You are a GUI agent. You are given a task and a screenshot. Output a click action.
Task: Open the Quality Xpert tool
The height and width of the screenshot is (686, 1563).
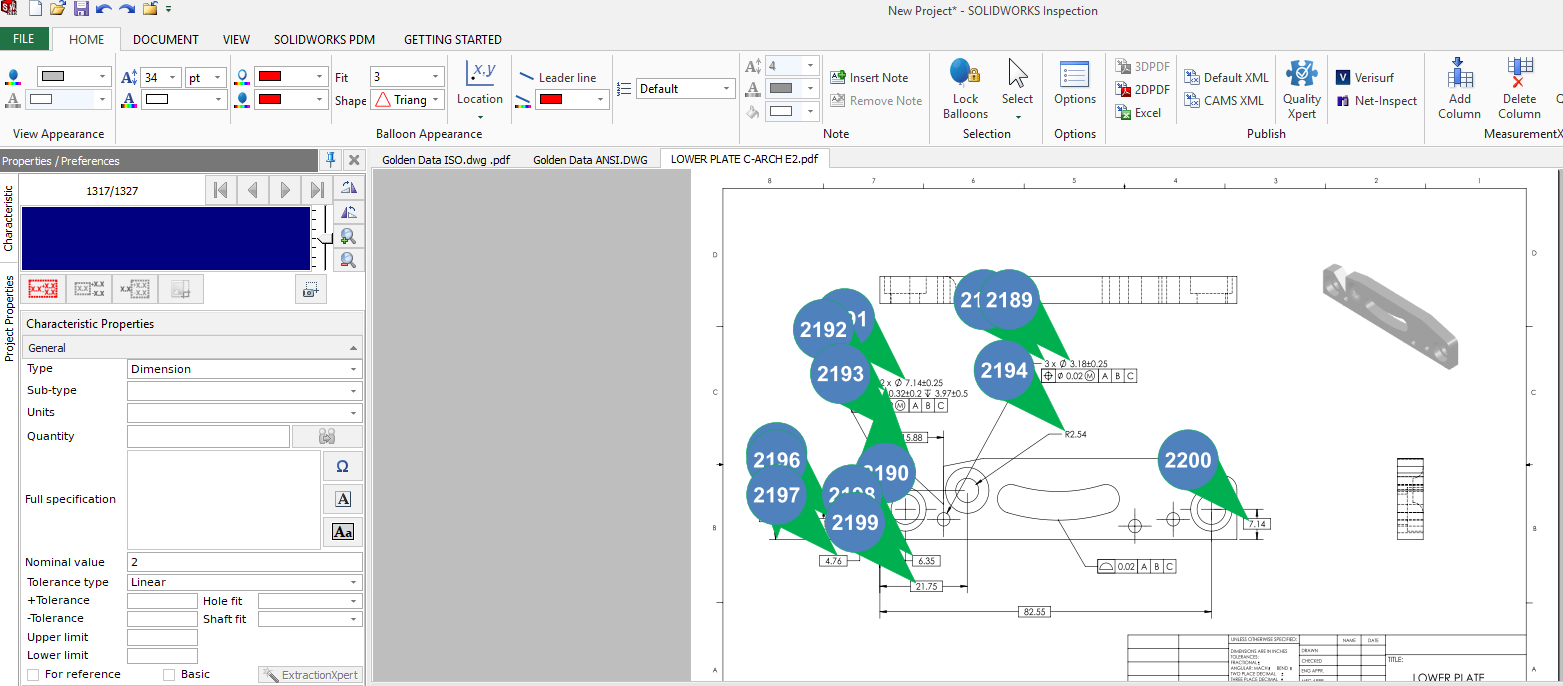tap(1301, 90)
